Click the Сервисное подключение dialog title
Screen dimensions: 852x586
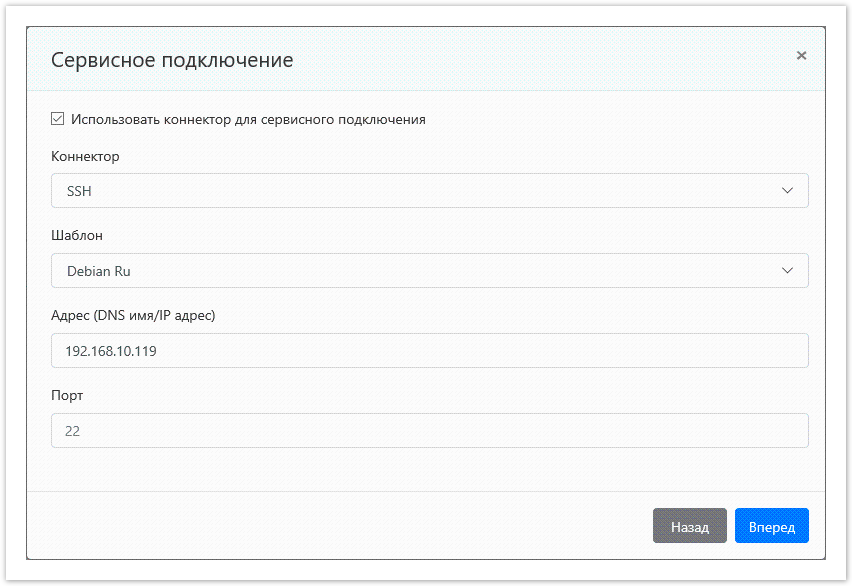click(x=172, y=60)
